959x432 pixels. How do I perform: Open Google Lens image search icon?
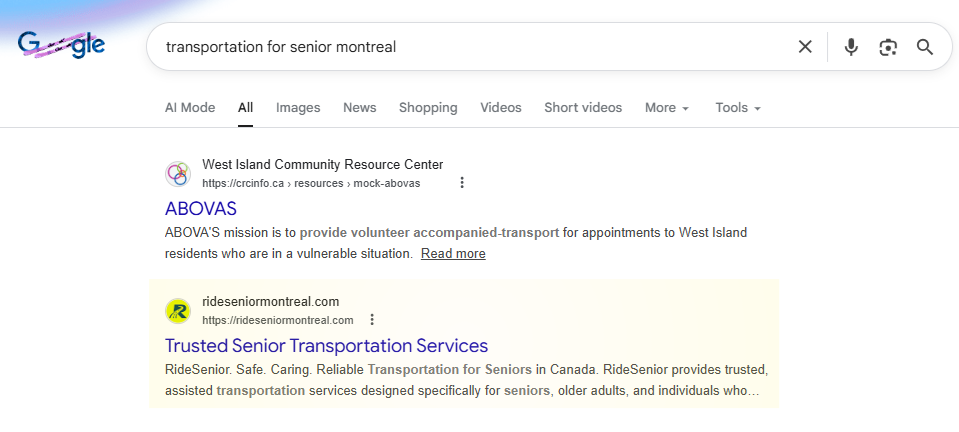click(x=888, y=47)
